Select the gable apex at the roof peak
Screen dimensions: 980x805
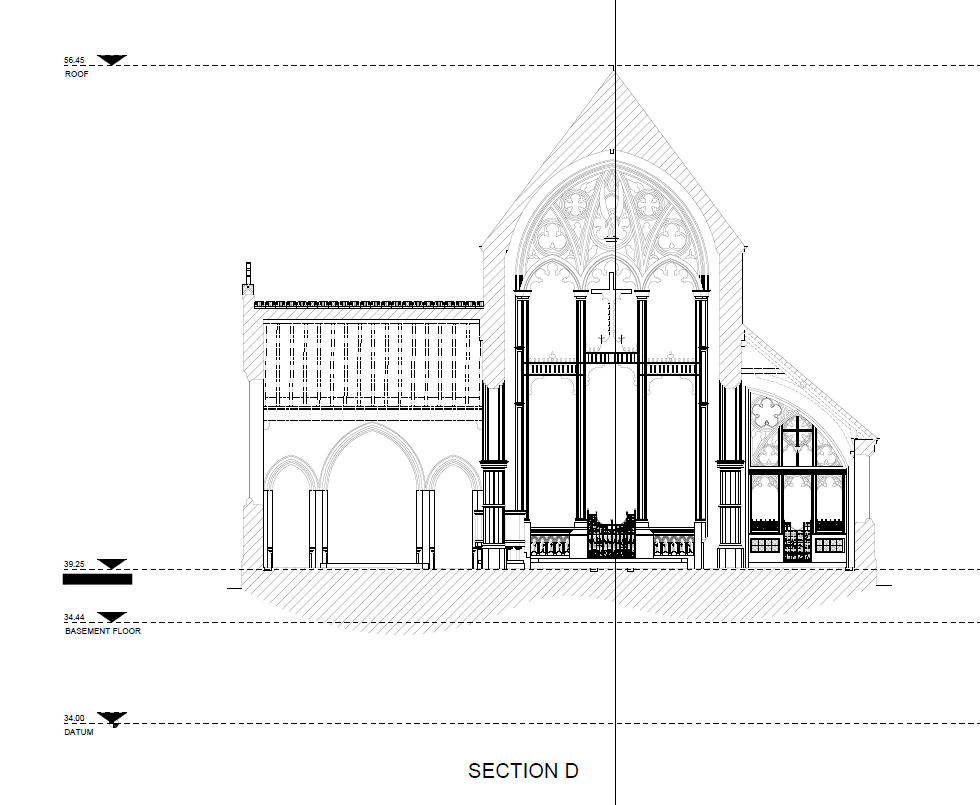614,70
